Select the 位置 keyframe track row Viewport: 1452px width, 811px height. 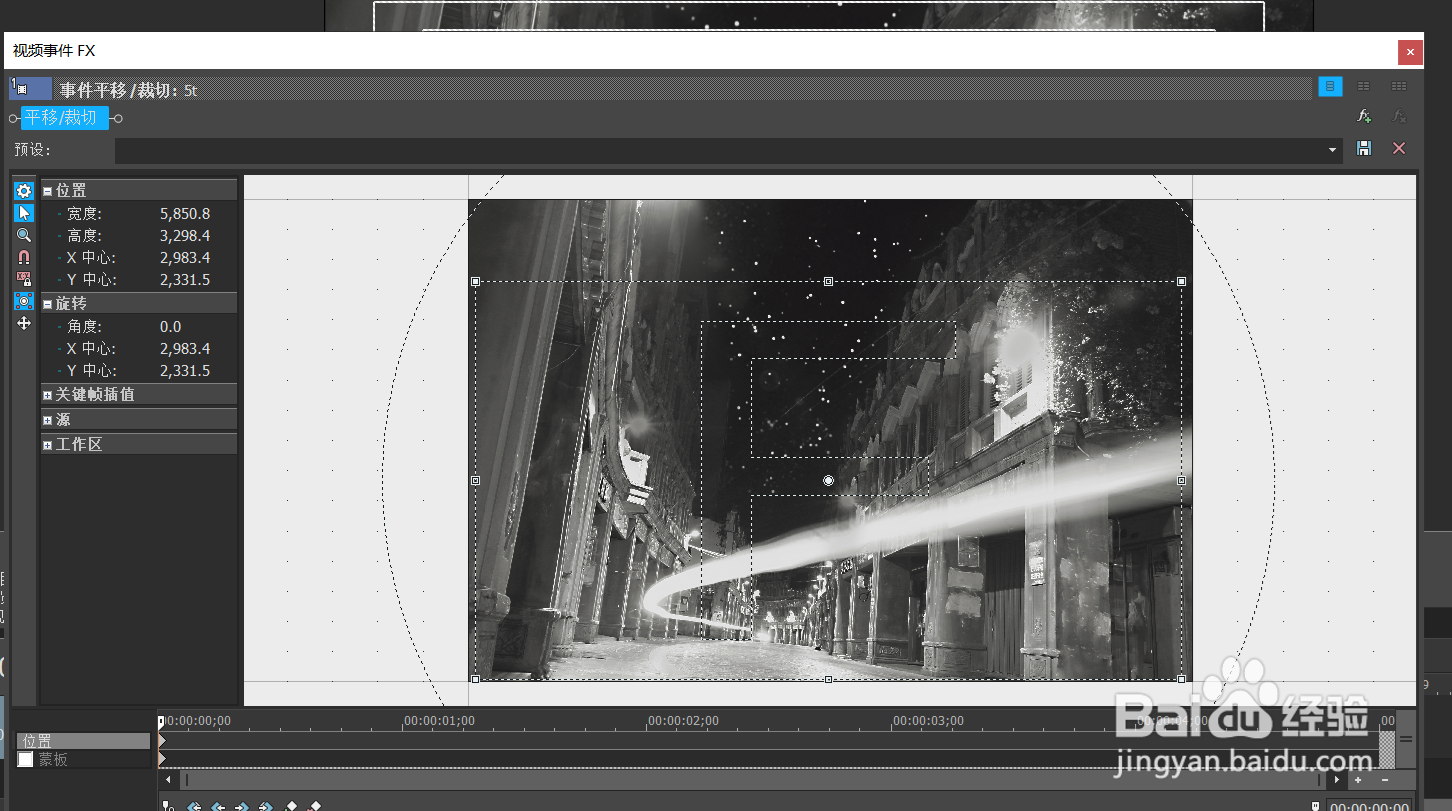point(83,741)
